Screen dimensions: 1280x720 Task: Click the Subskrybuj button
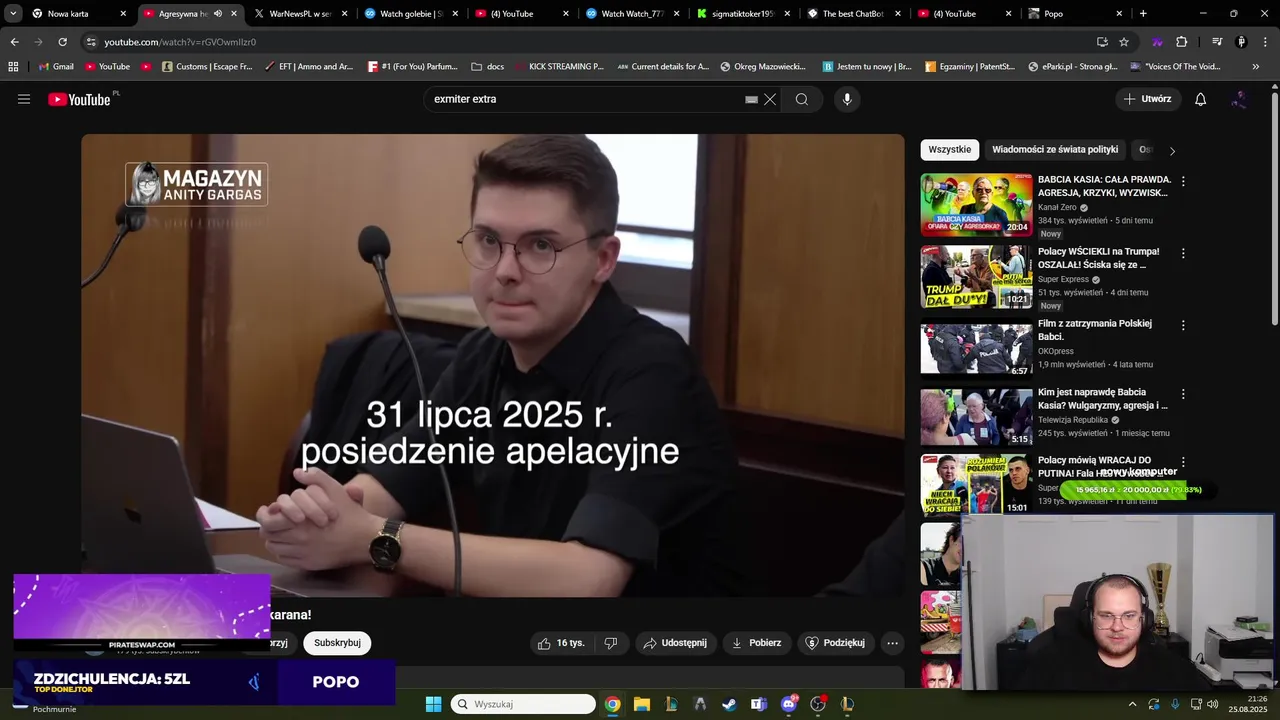(337, 643)
